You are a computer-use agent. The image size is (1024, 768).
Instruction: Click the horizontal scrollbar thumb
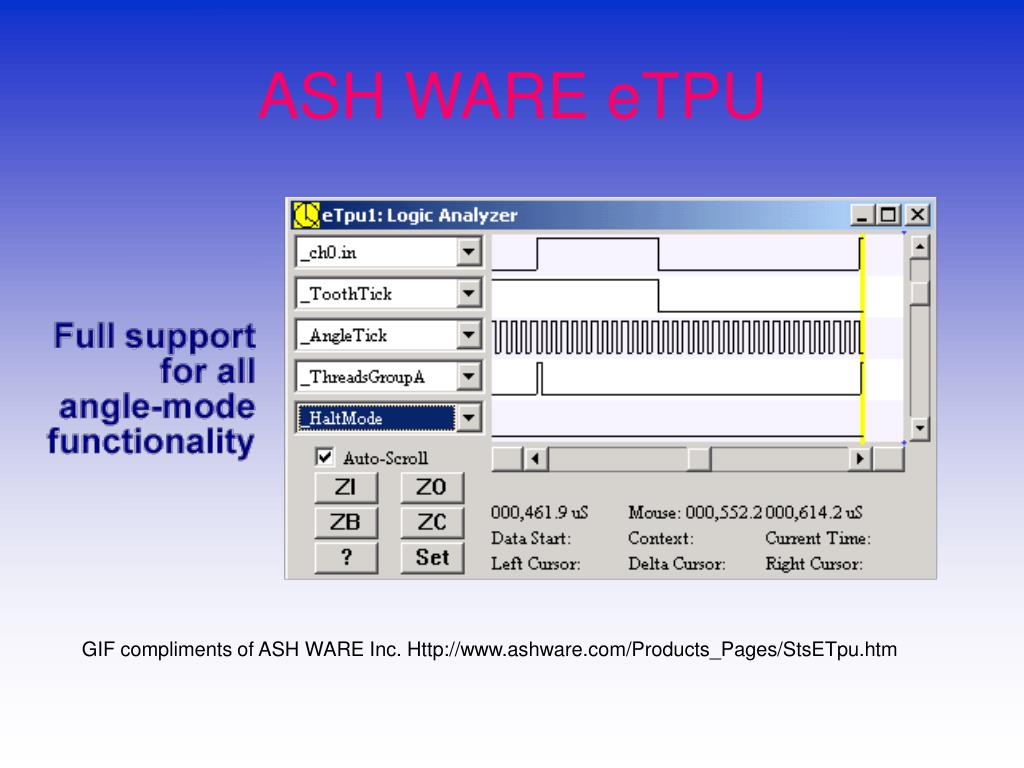699,458
